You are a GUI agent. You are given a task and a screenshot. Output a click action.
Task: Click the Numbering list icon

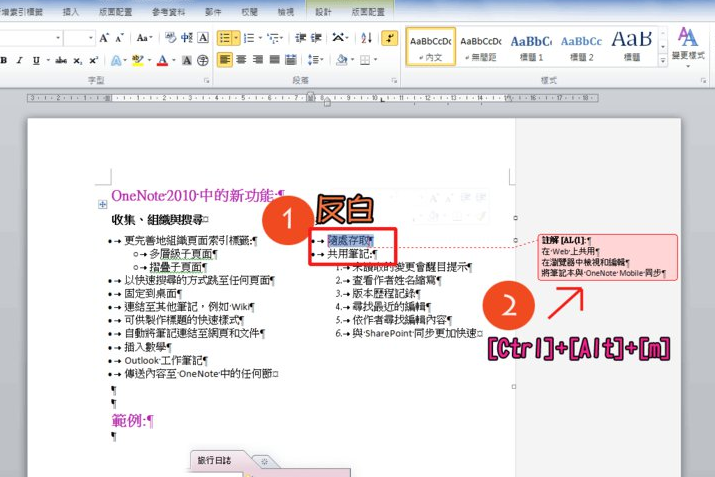click(x=249, y=38)
